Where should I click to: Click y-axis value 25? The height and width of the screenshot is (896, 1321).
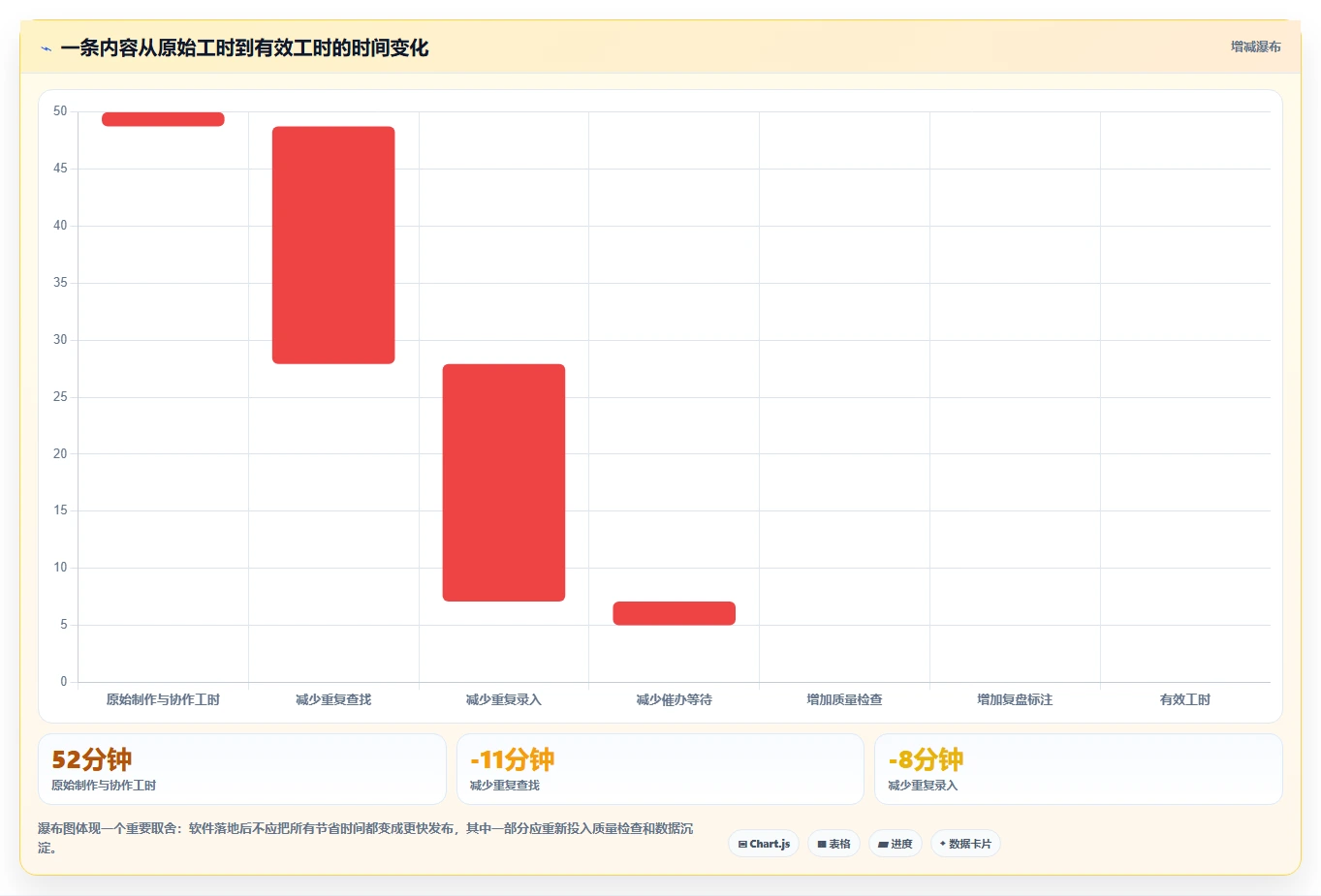60,397
